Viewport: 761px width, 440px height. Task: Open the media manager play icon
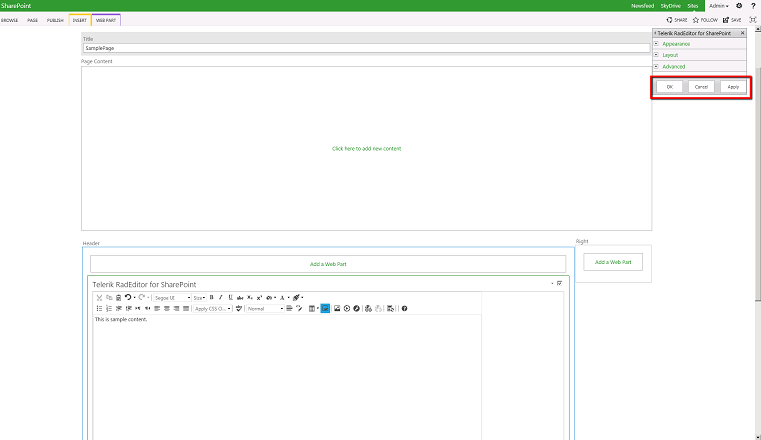click(347, 309)
